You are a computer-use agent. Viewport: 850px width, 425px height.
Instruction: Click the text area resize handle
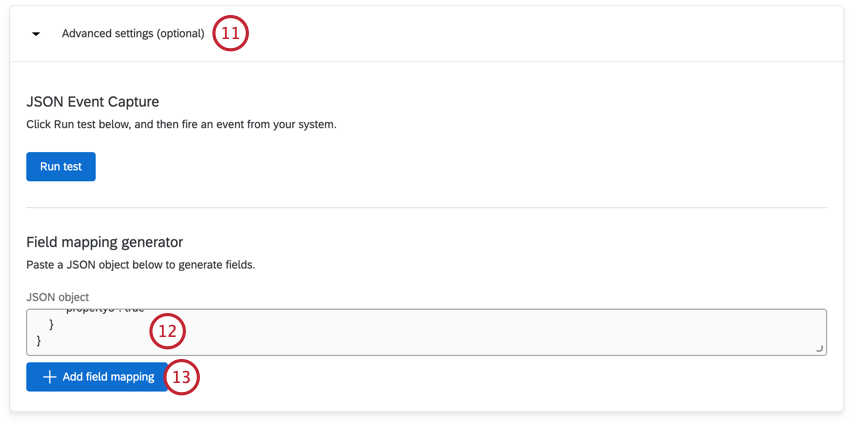tap(820, 348)
